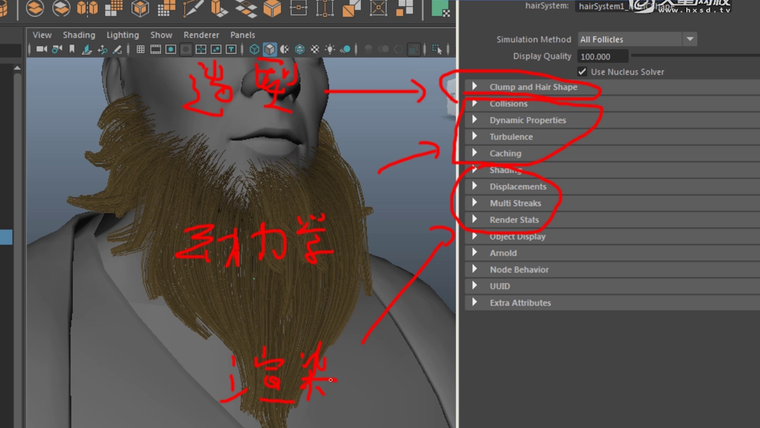Click the wireframe display icon
The image size is (760, 428).
pos(255,49)
